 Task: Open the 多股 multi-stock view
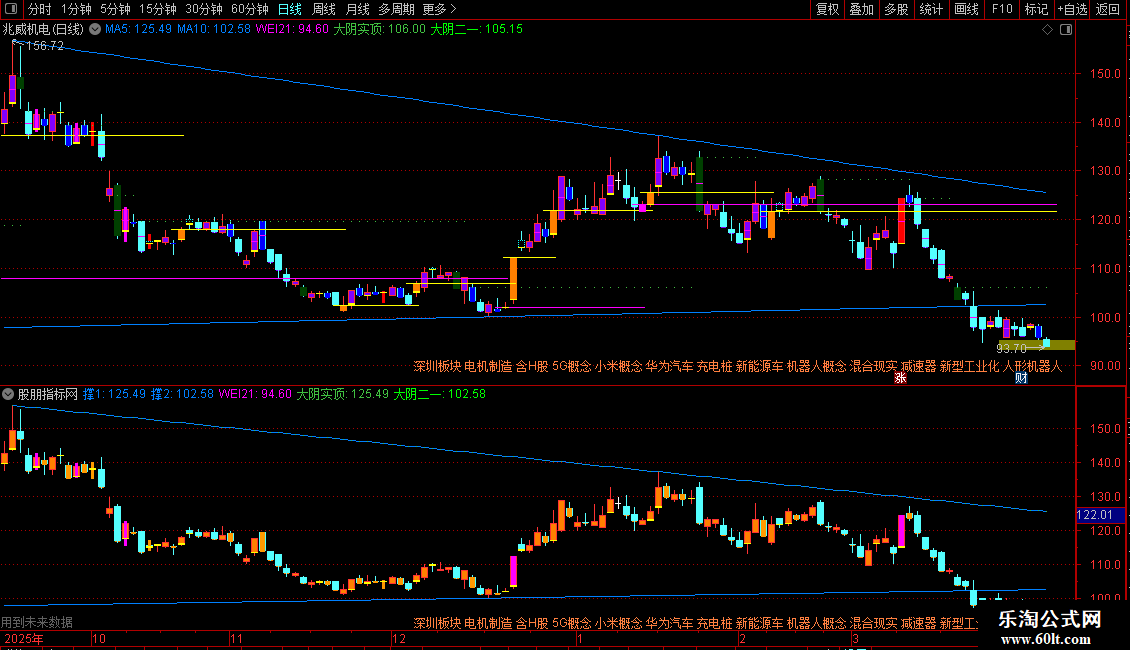point(897,9)
